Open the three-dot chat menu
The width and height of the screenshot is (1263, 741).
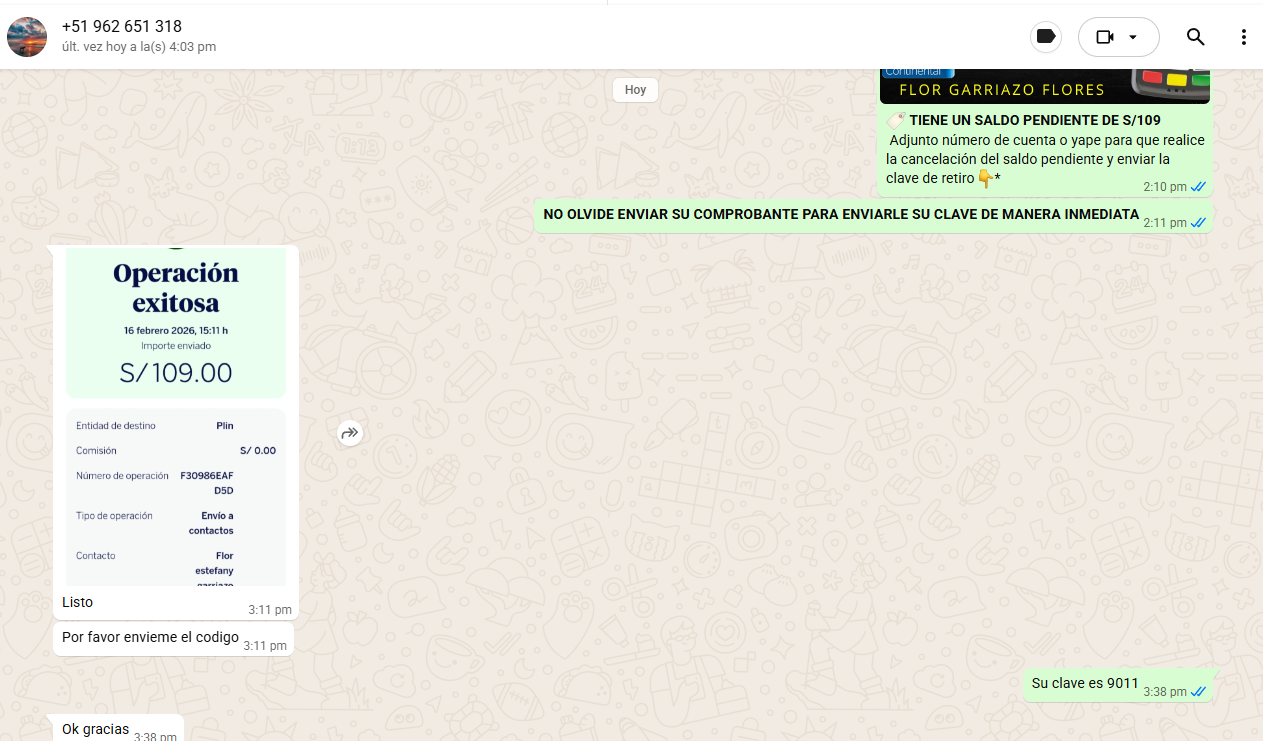(x=1243, y=37)
